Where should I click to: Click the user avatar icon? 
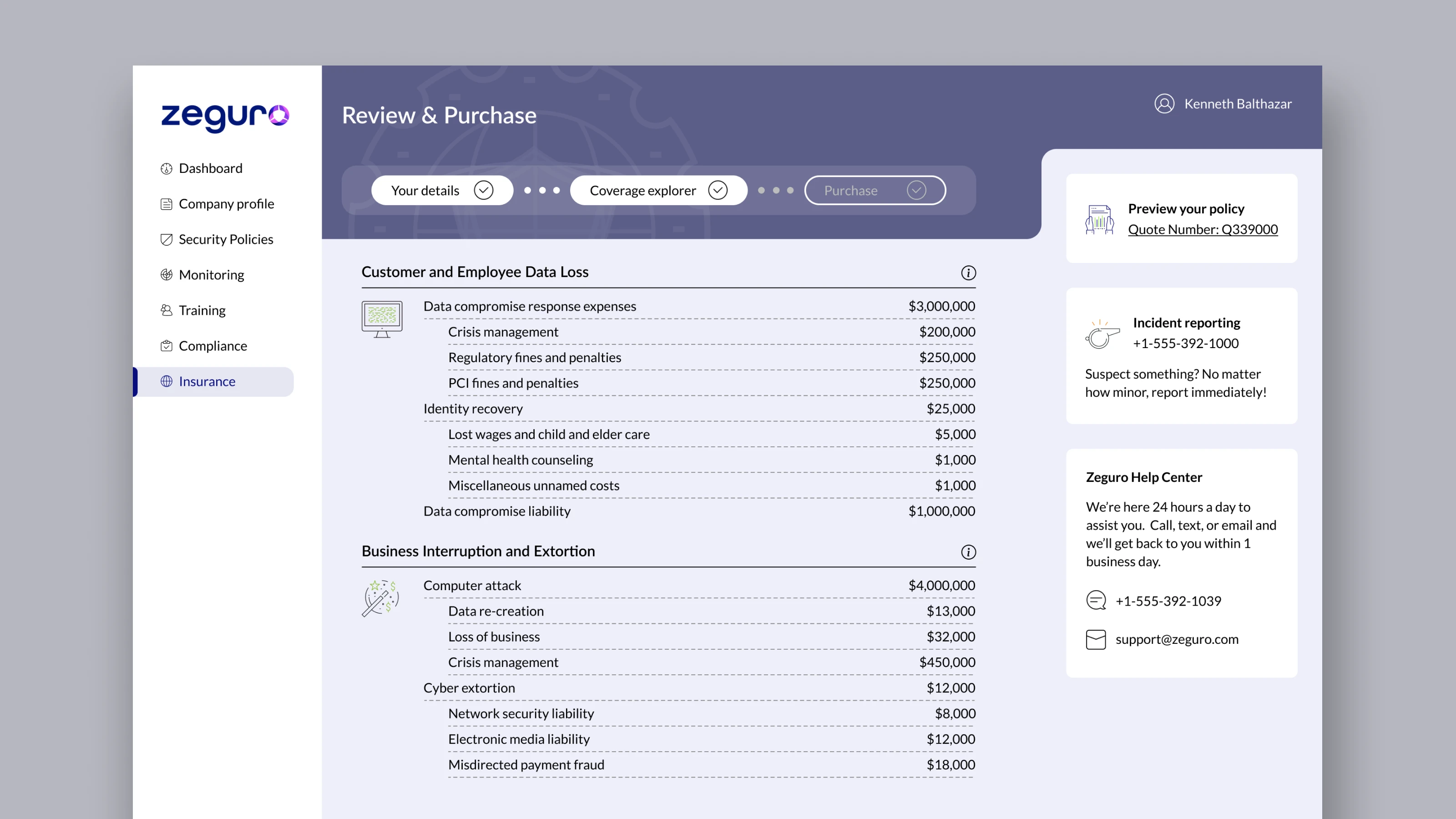click(1164, 104)
